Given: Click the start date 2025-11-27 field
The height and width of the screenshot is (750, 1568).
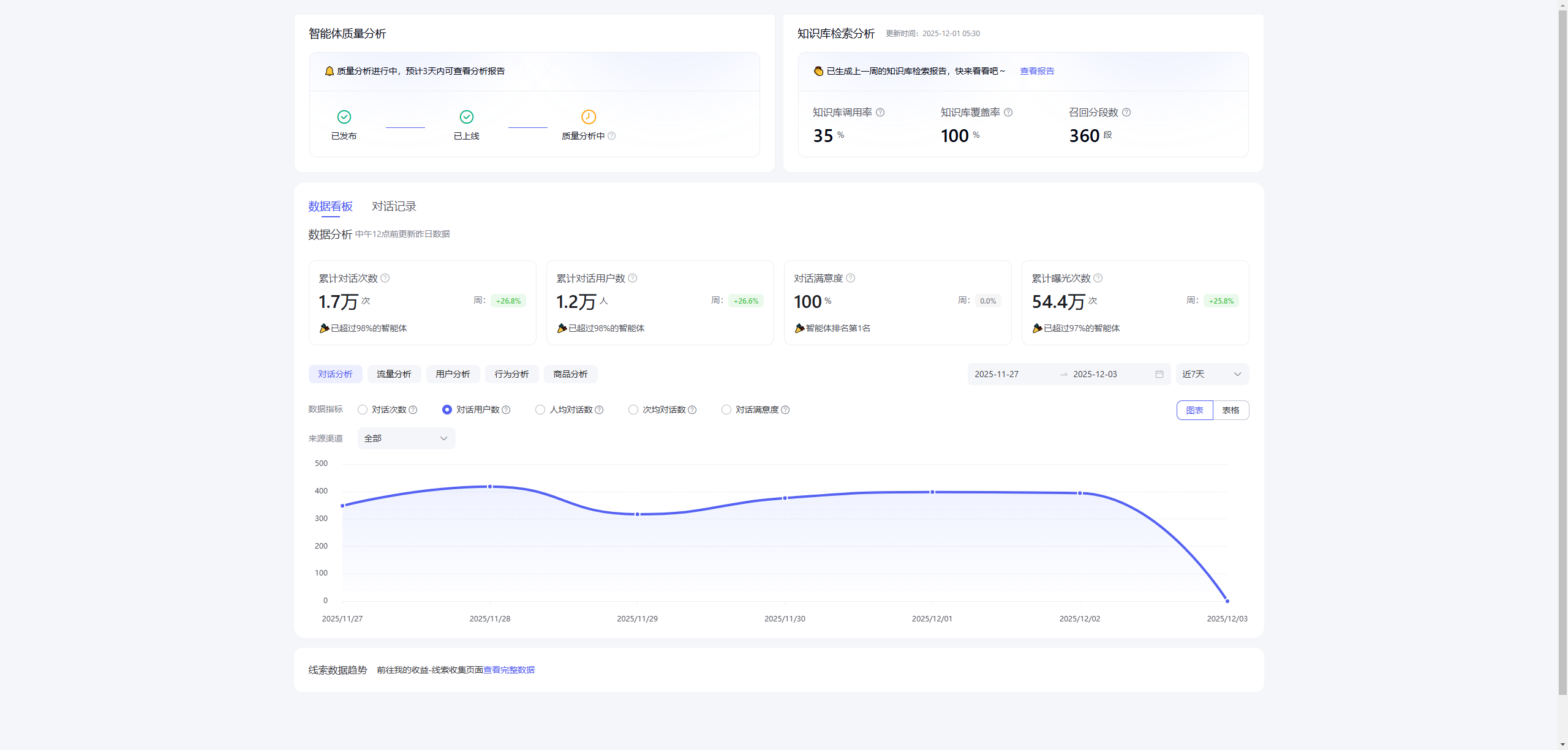Looking at the screenshot, I should [997, 374].
